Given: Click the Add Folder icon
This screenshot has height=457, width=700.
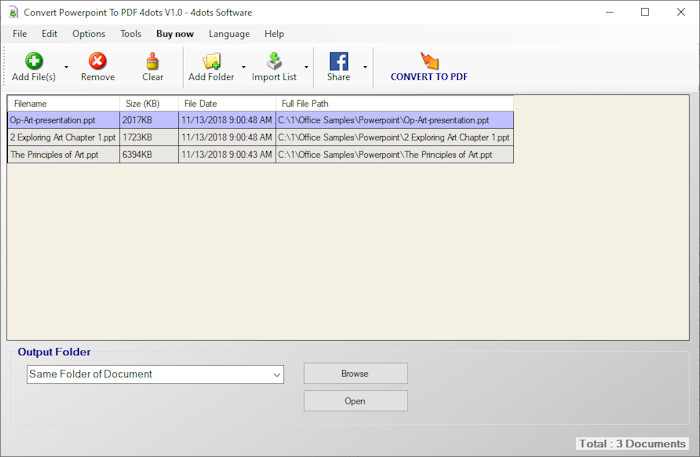Looking at the screenshot, I should click(211, 61).
